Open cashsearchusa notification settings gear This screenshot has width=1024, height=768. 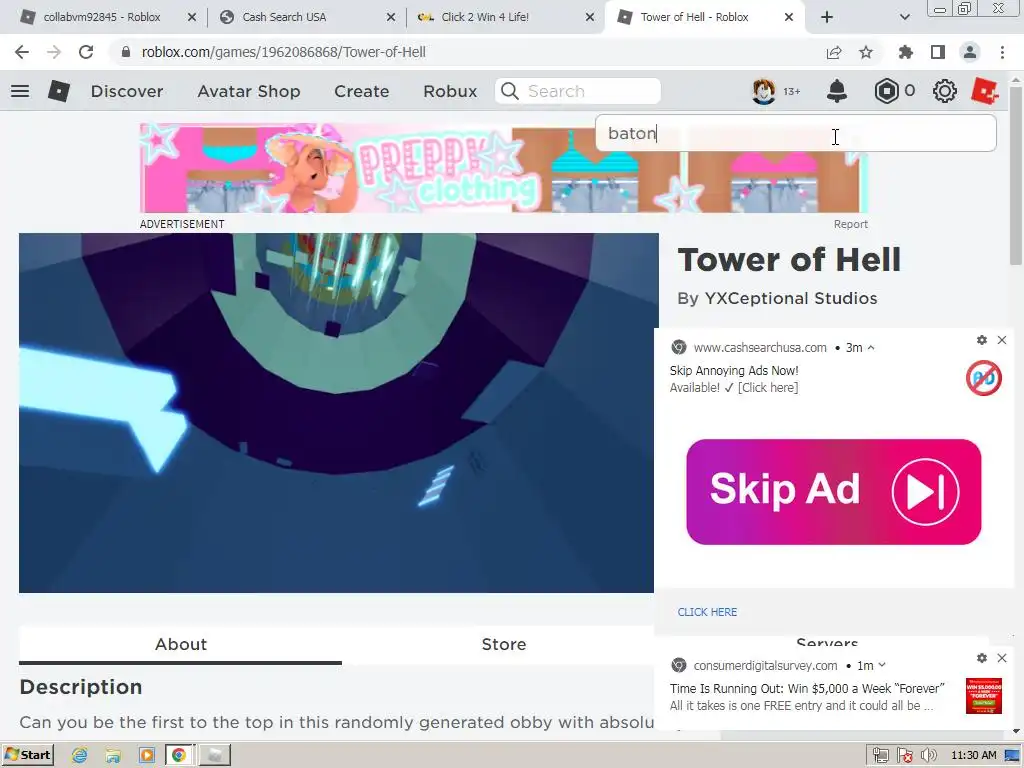[982, 340]
